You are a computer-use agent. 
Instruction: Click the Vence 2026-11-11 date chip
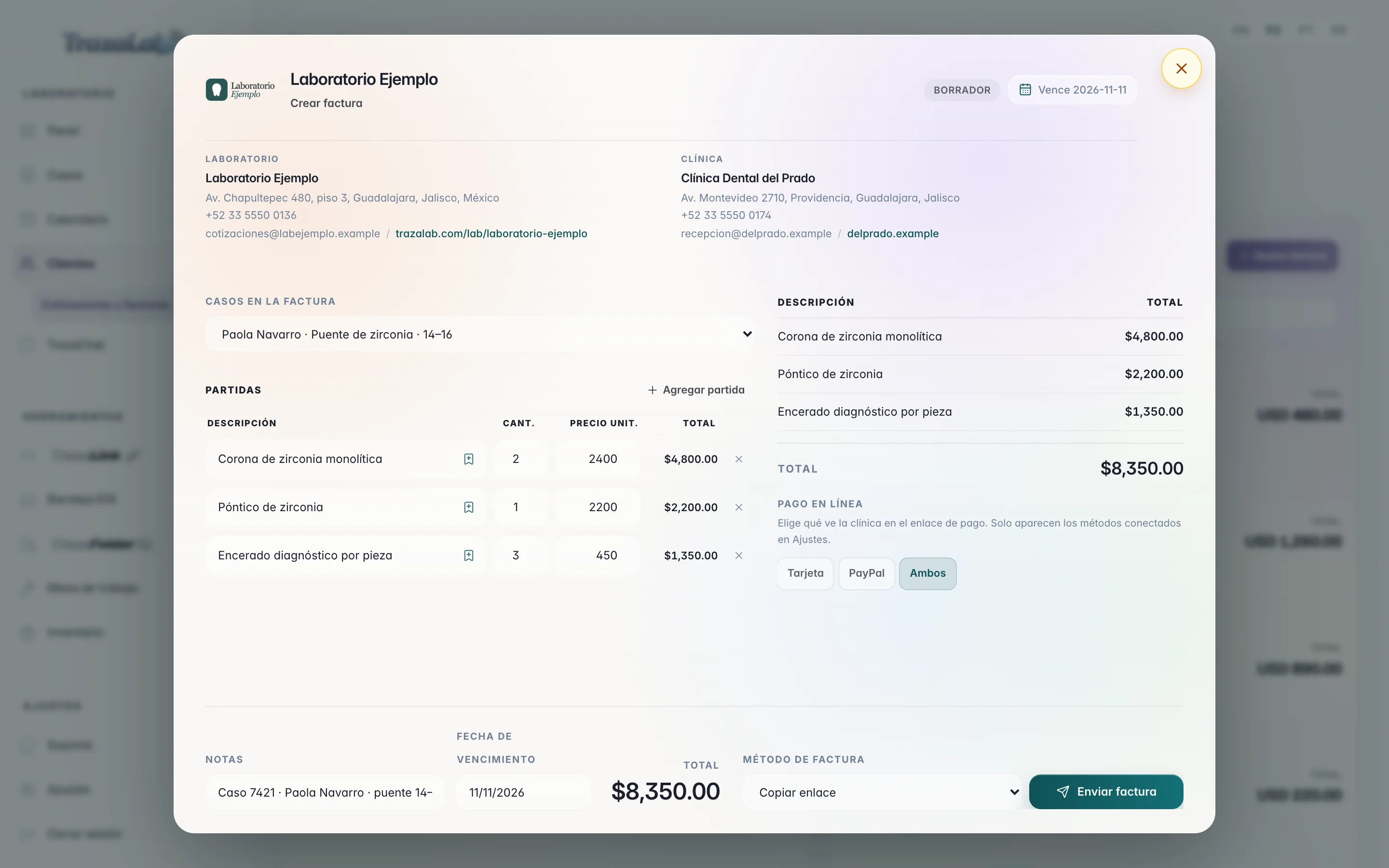[x=1072, y=90]
